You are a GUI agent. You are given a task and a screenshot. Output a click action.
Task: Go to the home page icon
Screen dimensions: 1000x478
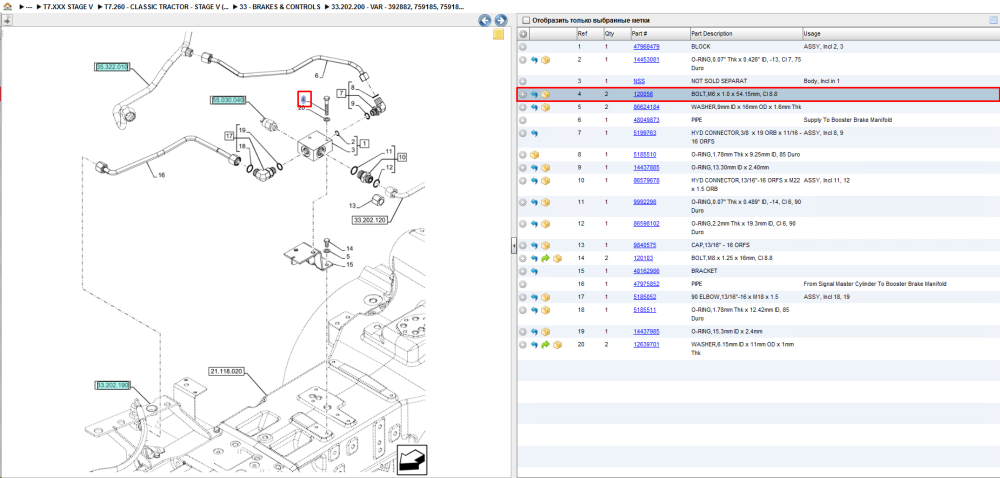(x=8, y=6)
